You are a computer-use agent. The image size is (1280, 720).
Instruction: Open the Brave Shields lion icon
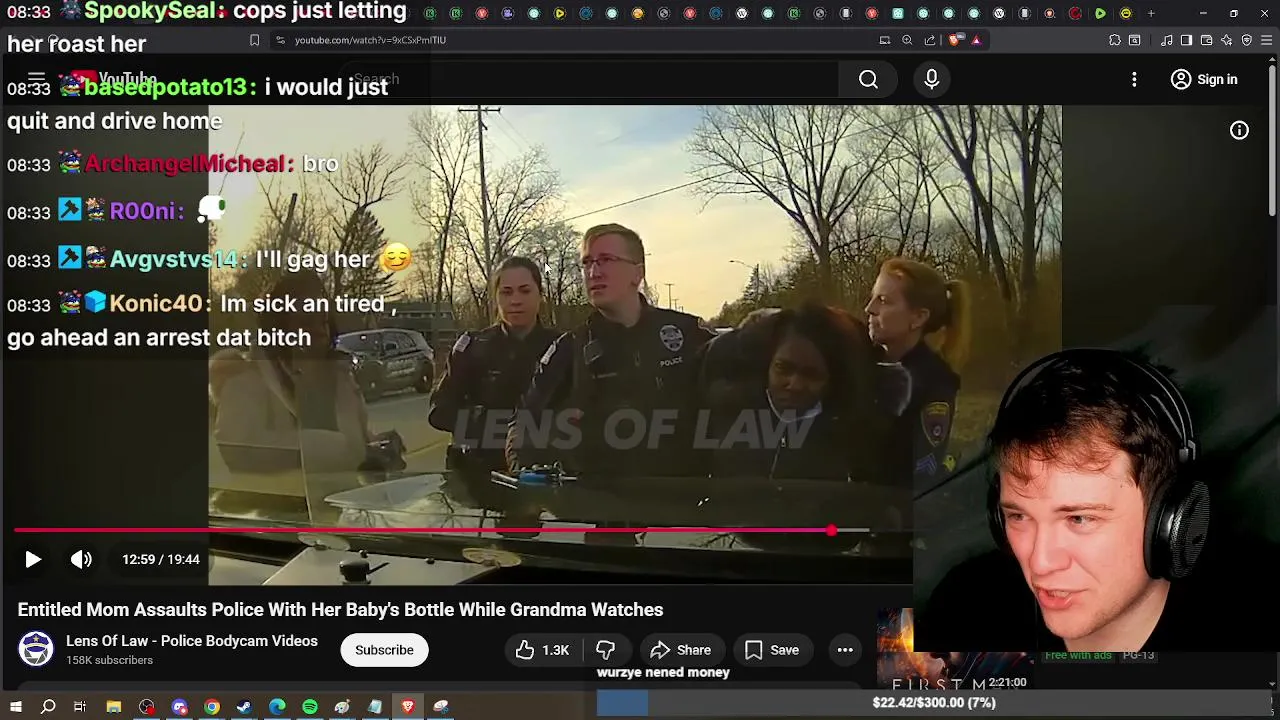point(955,40)
